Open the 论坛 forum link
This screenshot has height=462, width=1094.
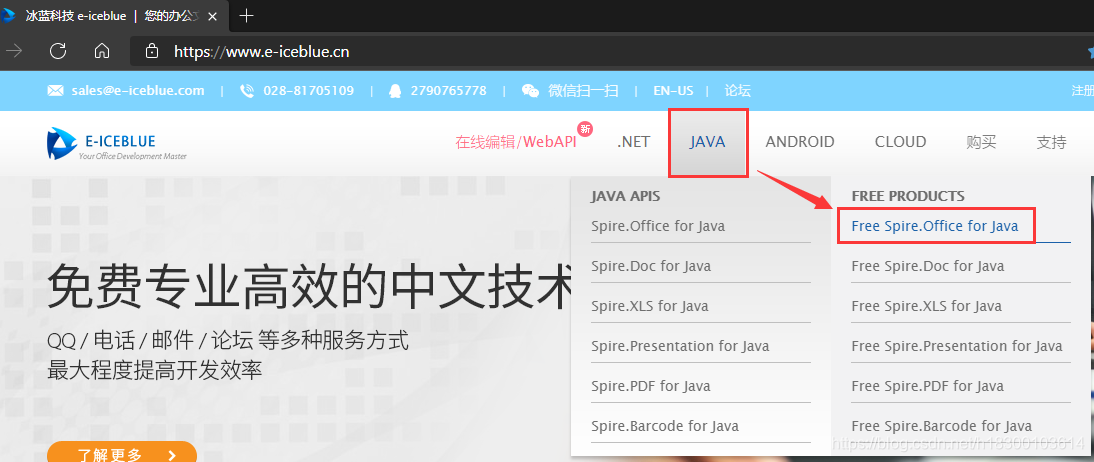pos(737,91)
